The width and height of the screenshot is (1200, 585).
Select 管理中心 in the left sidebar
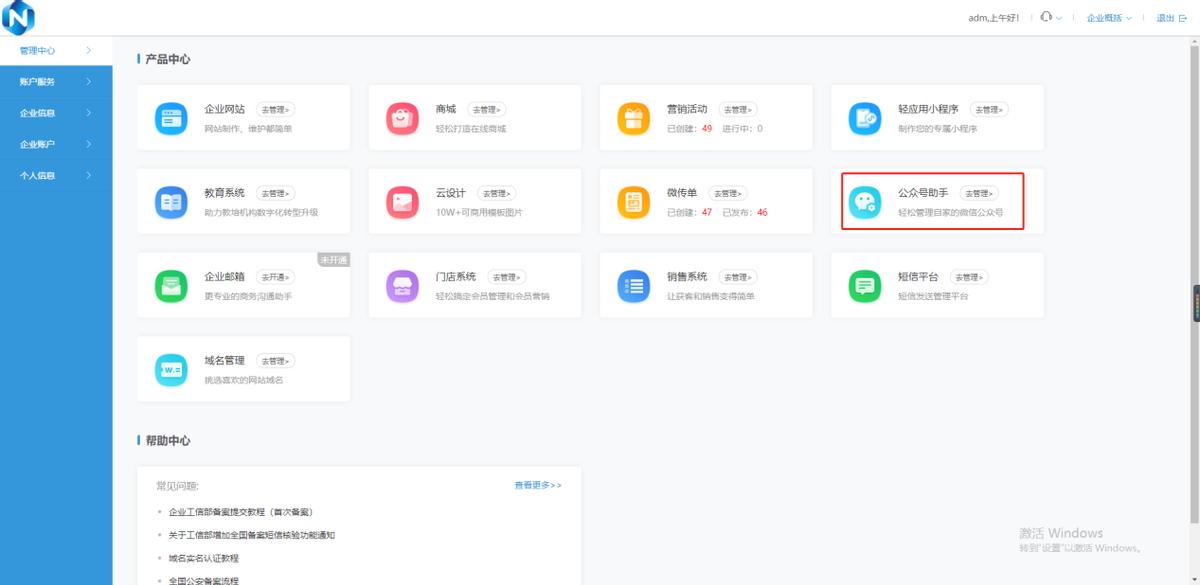55,50
